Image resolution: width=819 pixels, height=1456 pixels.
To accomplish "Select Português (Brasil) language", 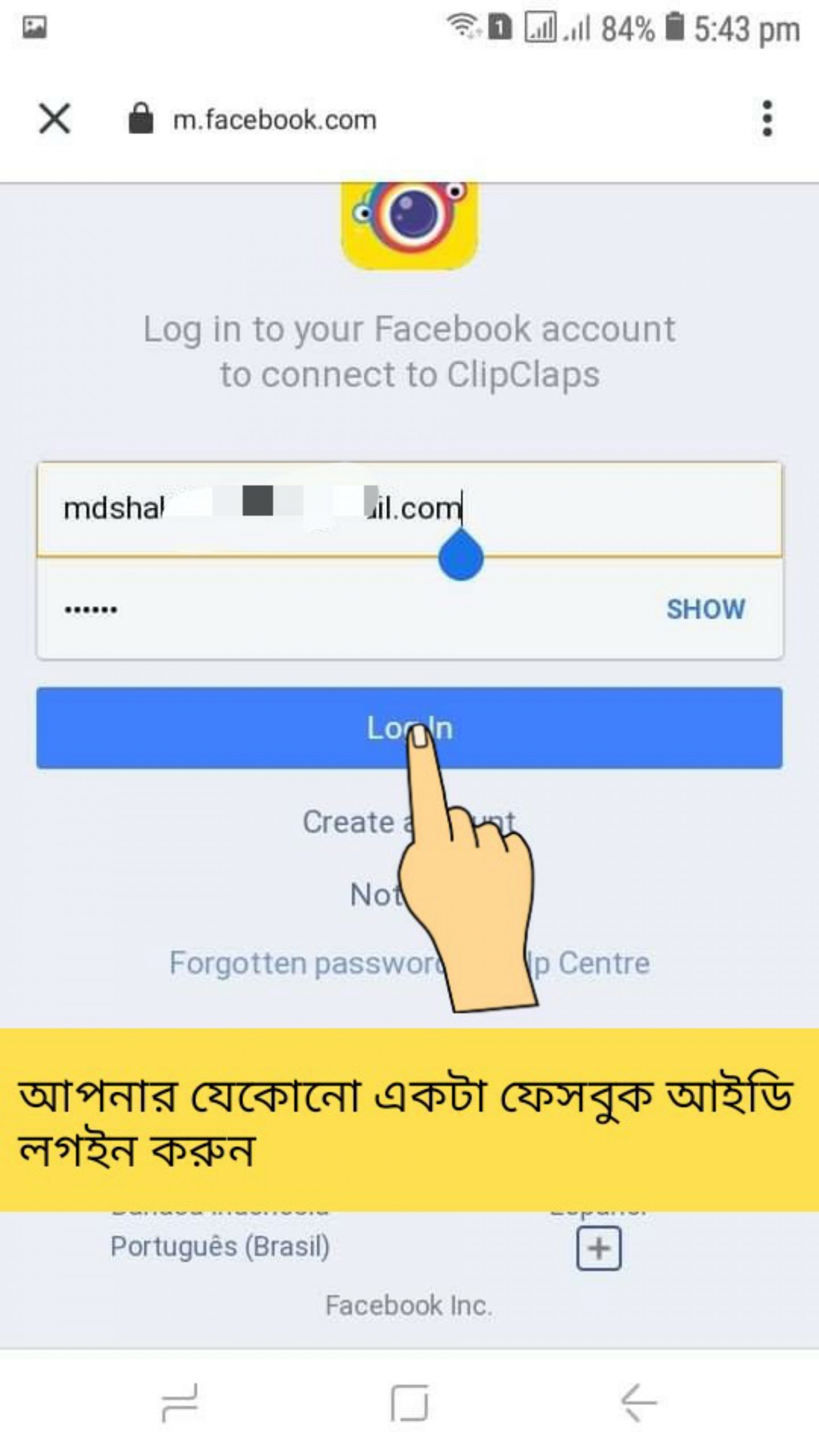I will pos(220,1247).
